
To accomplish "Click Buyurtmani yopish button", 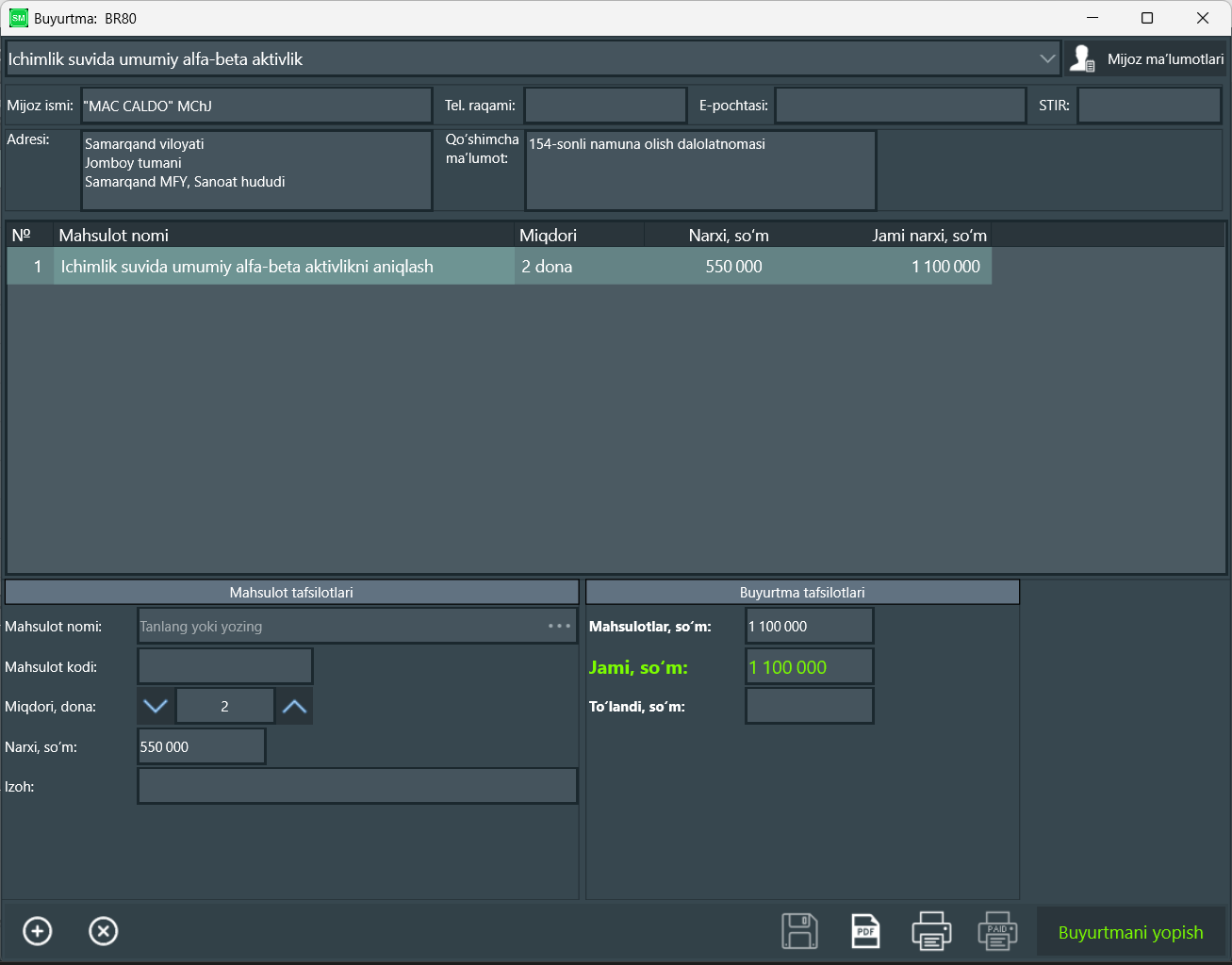I will point(1130,932).
